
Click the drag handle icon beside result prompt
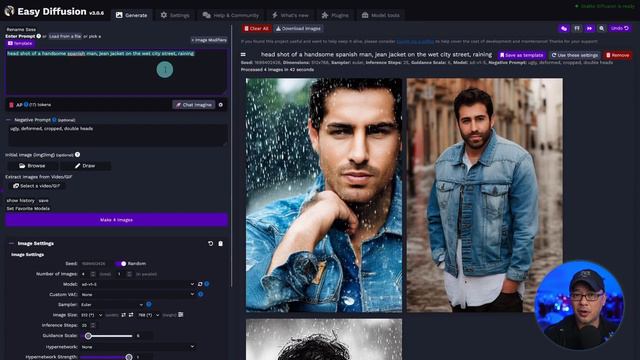click(243, 54)
